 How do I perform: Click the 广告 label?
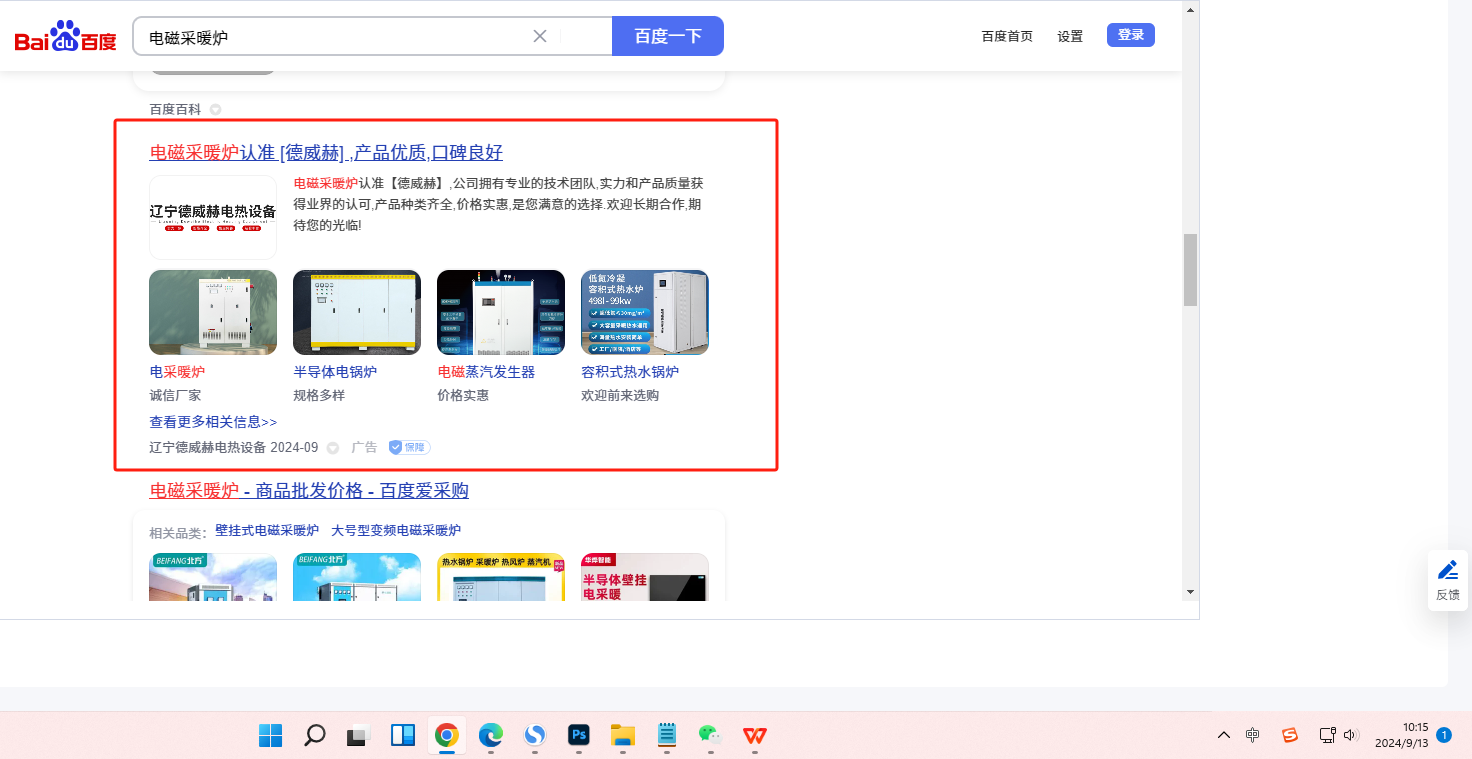pos(364,447)
